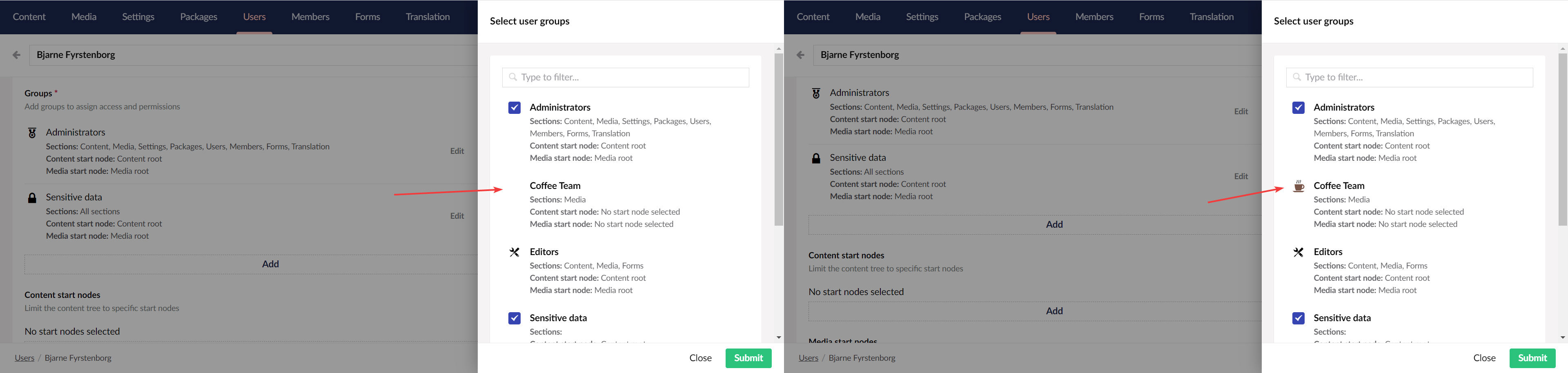The image size is (1568, 373).
Task: Click Close in the right dialog
Action: (x=1485, y=358)
